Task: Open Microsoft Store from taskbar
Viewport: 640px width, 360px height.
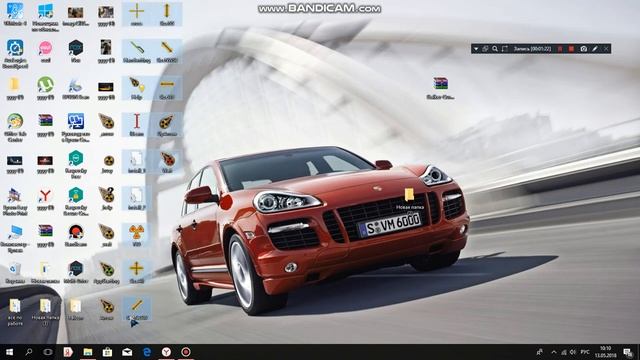Action: (x=107, y=352)
